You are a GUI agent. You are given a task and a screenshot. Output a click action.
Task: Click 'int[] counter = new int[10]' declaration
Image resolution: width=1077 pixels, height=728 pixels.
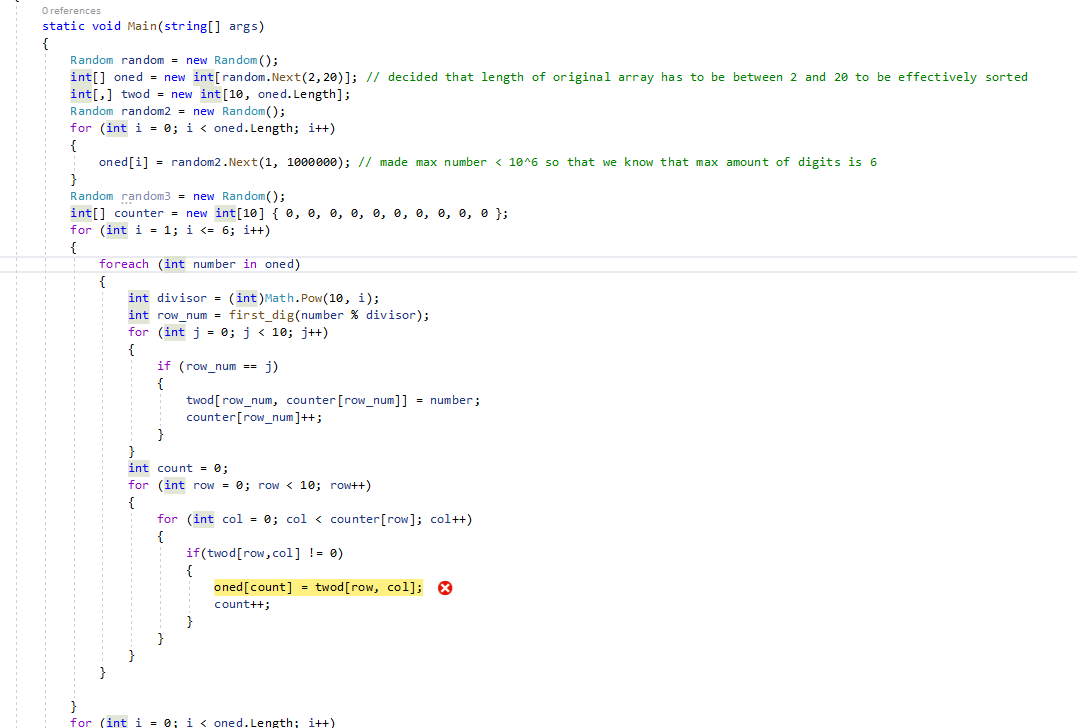click(289, 214)
